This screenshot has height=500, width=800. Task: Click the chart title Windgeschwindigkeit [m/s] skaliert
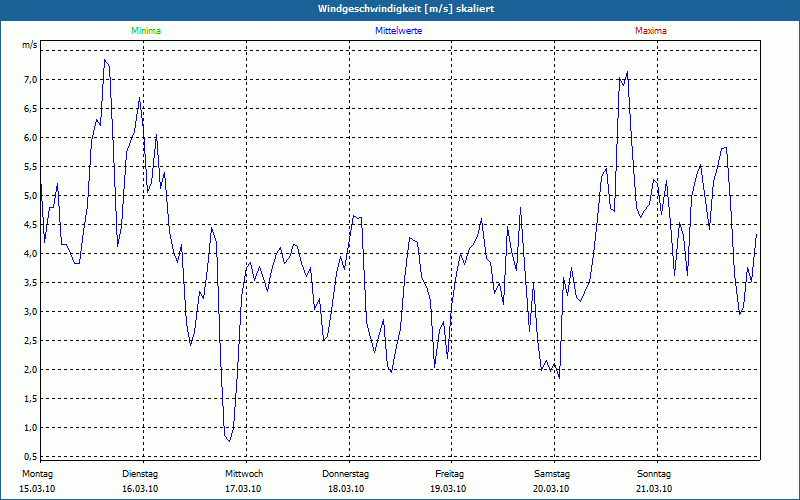click(406, 9)
